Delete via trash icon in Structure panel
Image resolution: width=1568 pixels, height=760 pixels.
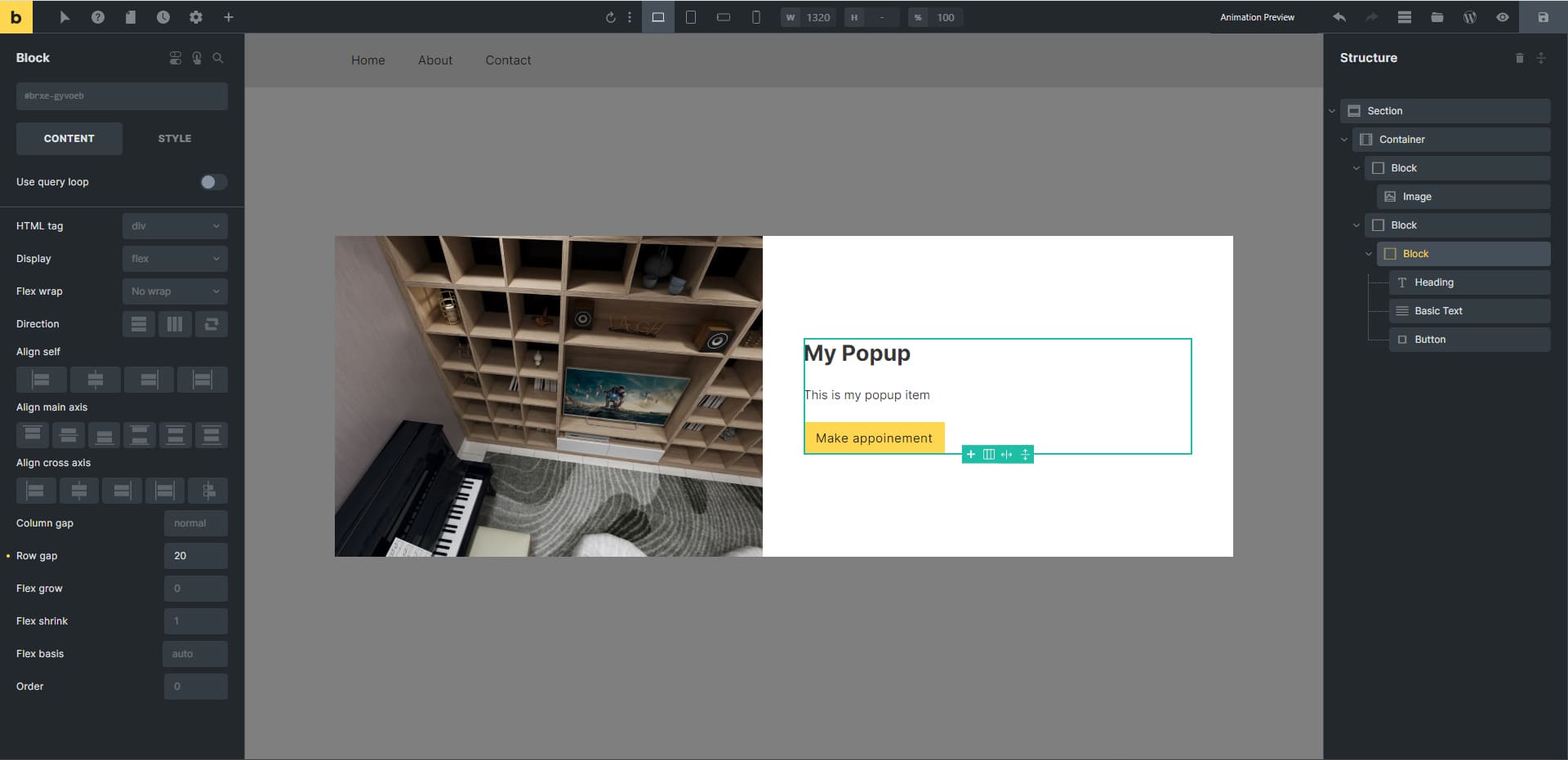click(1520, 58)
